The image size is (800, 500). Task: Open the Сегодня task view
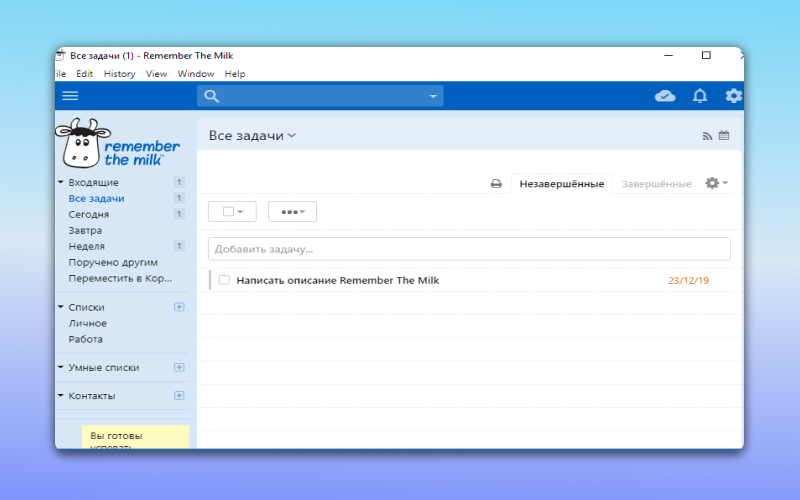point(89,214)
